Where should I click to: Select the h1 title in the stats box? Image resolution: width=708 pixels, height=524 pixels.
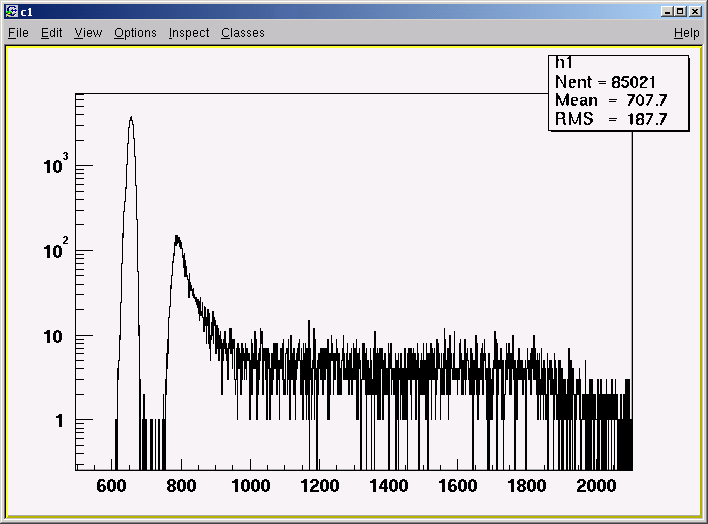pyautogui.click(x=564, y=62)
